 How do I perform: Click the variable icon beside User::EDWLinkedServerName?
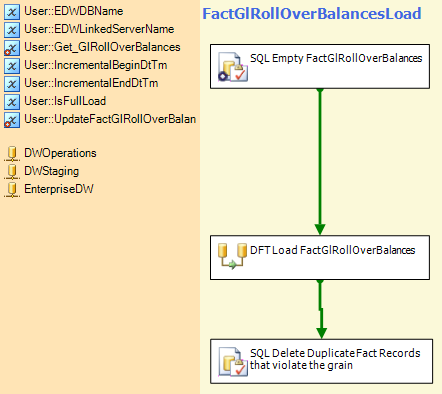click(12, 30)
